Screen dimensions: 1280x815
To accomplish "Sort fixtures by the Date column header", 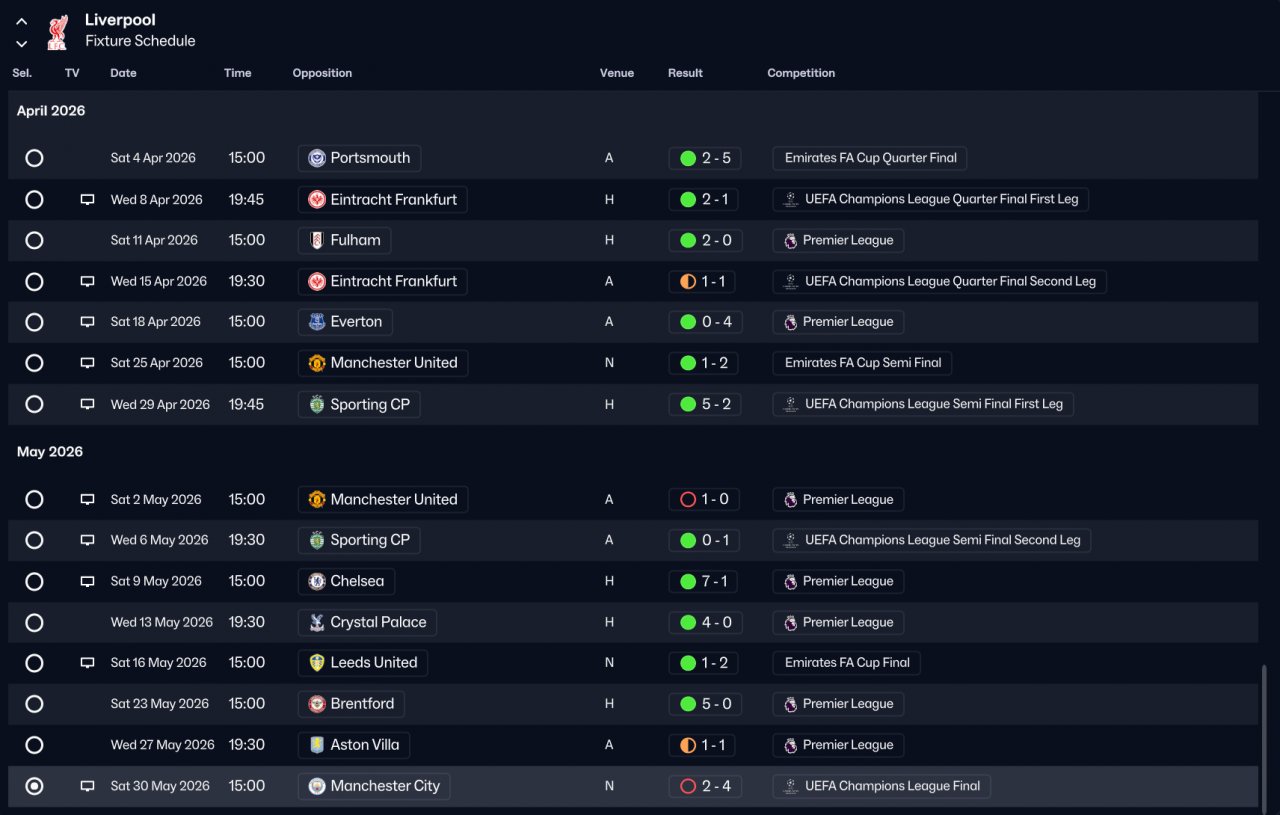I will point(123,73).
